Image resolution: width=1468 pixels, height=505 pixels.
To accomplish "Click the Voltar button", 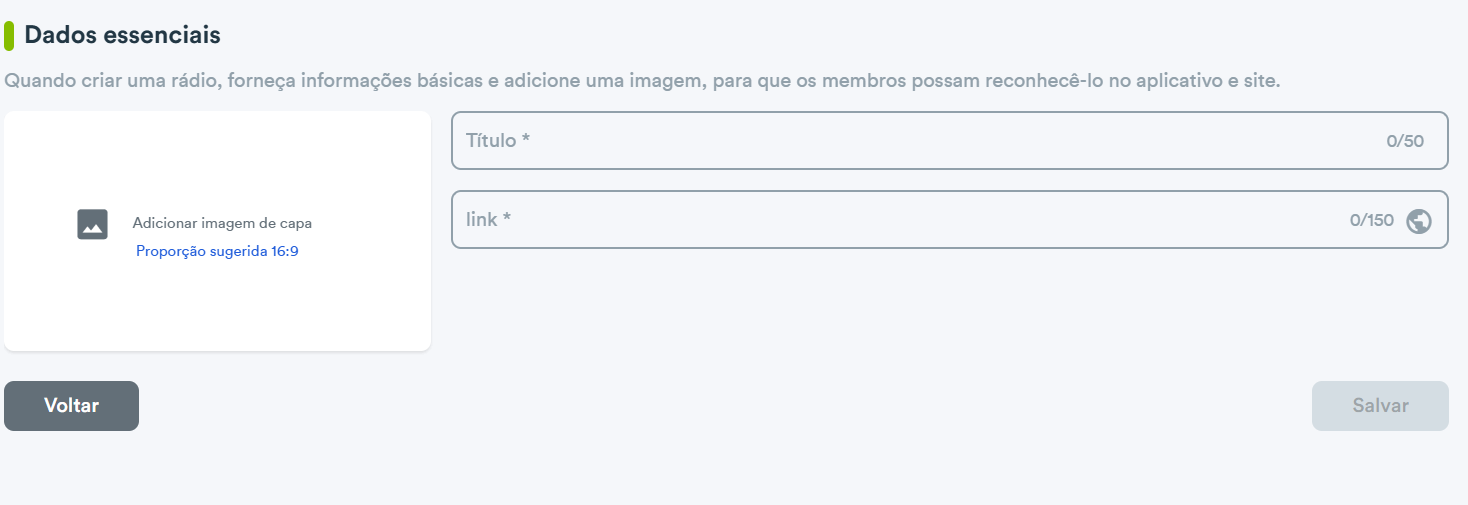I will pos(71,406).
